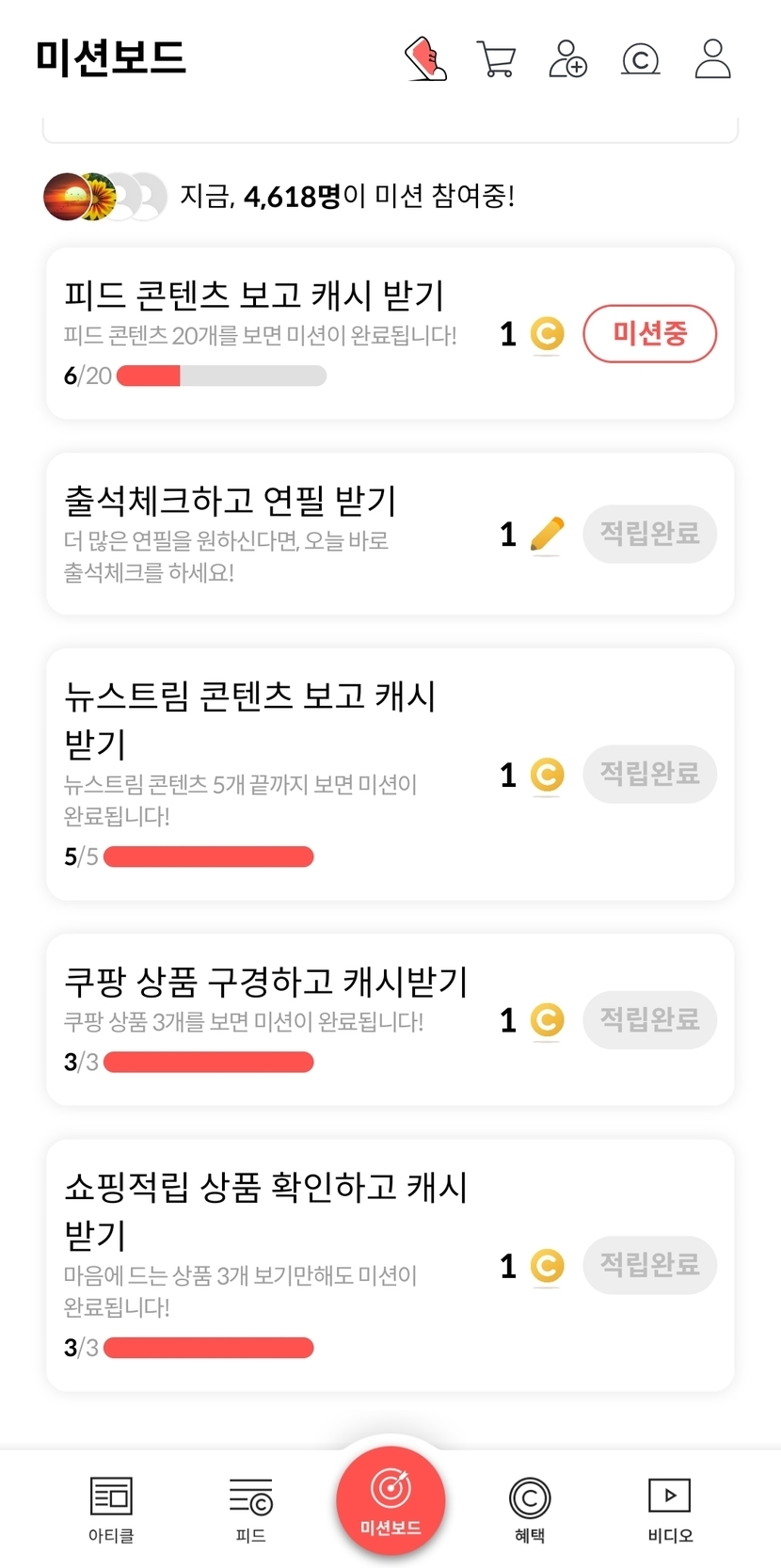Tap 적립완료 button for attendance check mission
The height and width of the screenshot is (1568, 781).
tap(649, 535)
